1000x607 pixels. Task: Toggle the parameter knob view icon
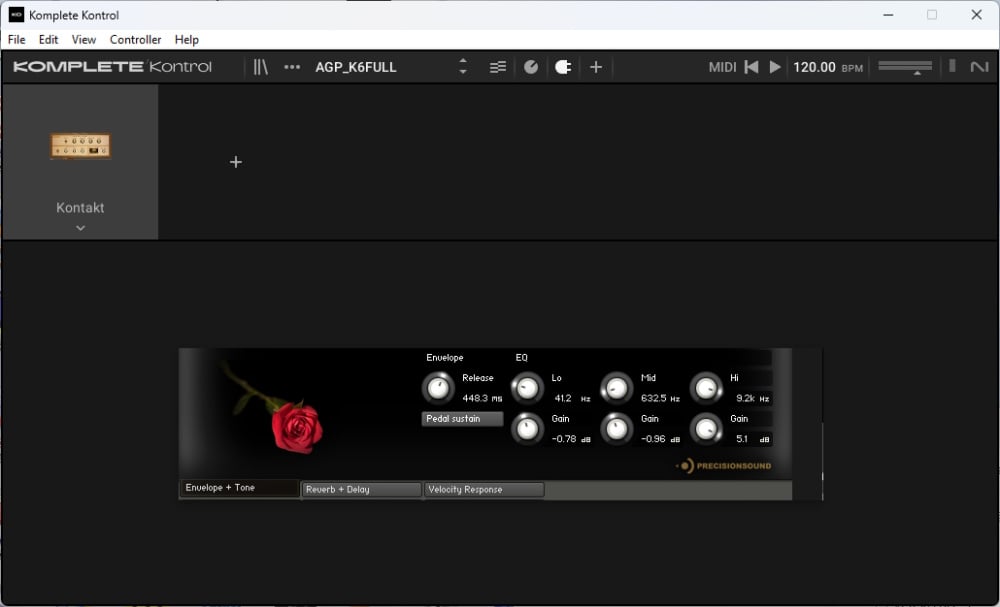pos(531,67)
